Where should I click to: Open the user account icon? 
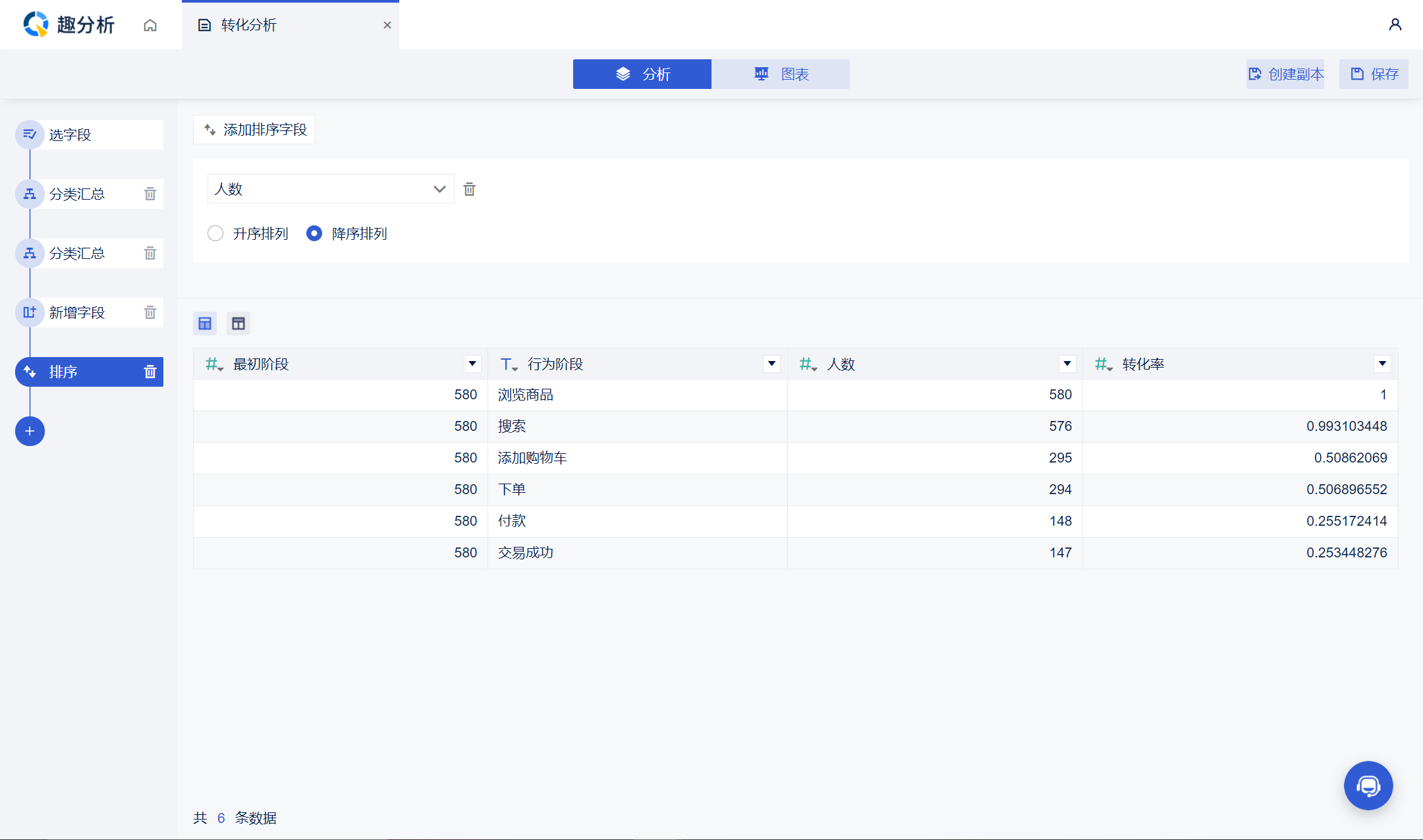[x=1395, y=25]
